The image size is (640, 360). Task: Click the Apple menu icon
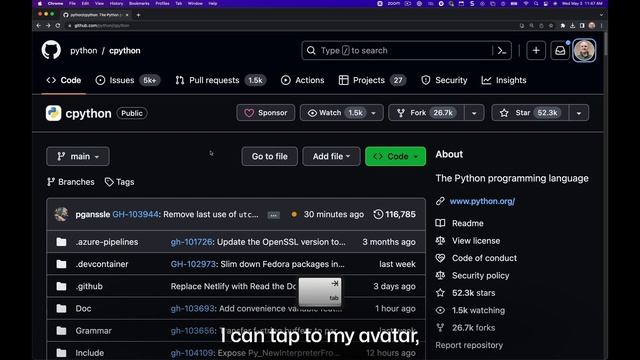point(40,3)
